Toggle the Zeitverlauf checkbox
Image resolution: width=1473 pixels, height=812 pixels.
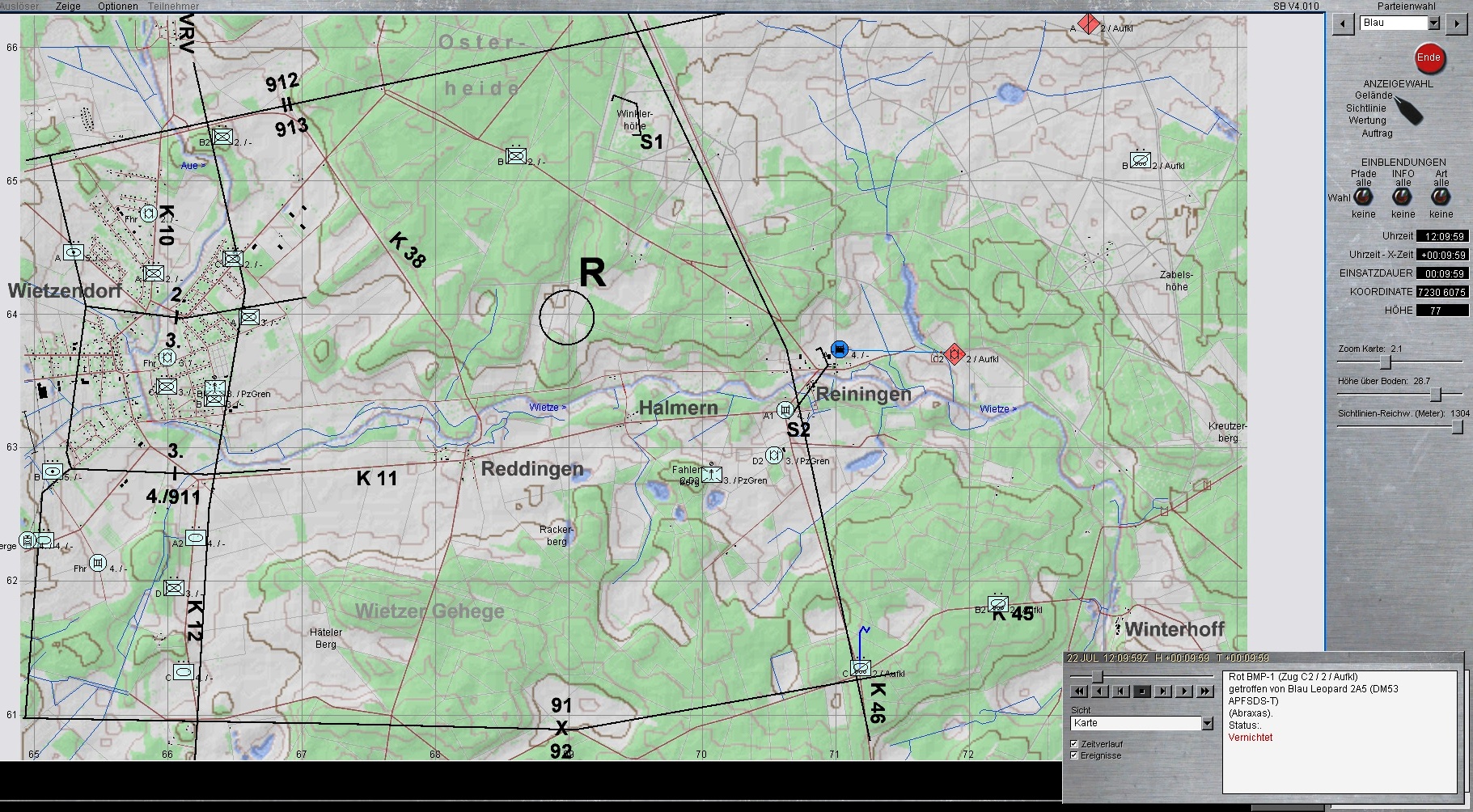click(x=1074, y=743)
